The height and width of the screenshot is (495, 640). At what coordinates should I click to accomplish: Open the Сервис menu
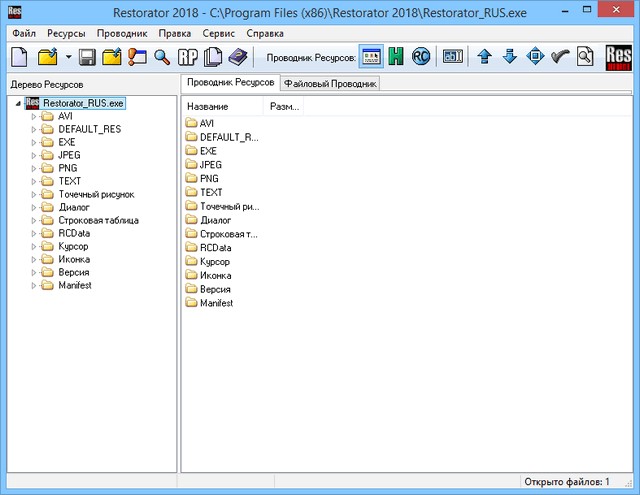[218, 33]
